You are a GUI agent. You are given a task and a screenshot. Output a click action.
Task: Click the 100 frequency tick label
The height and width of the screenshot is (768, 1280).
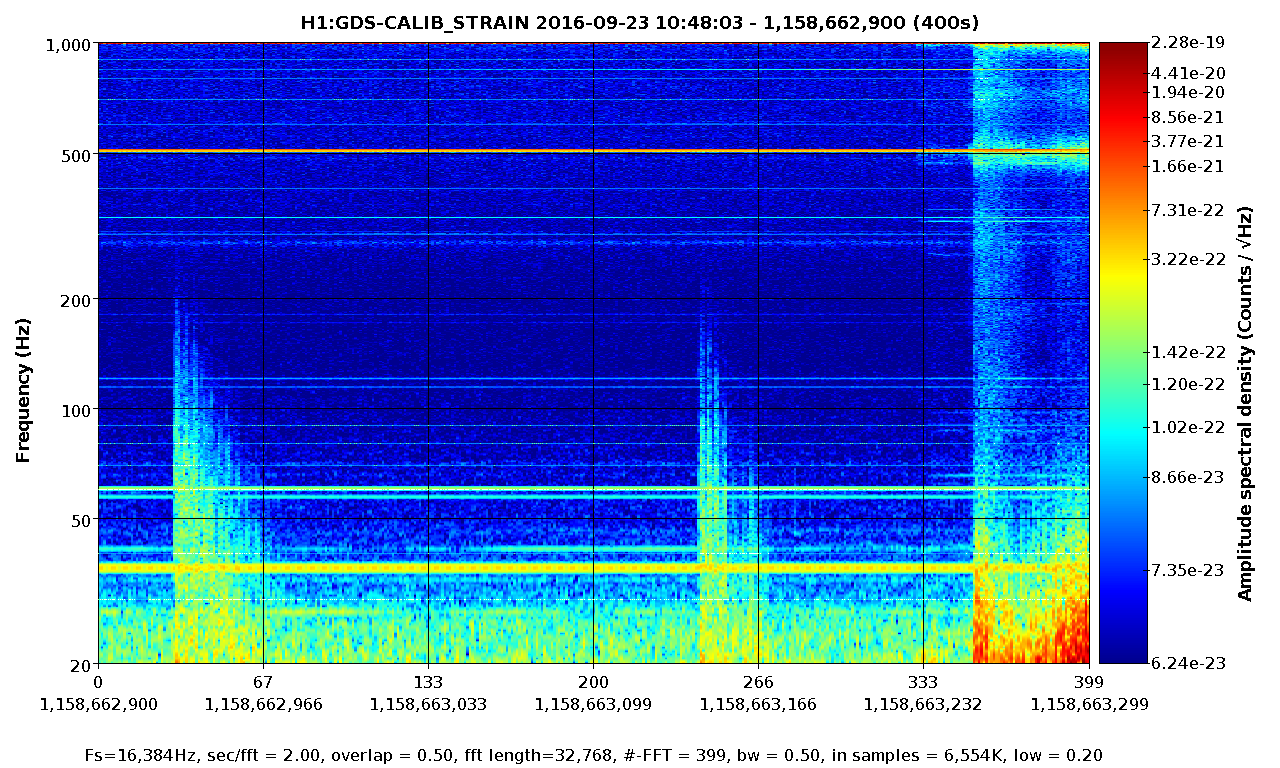(x=77, y=410)
